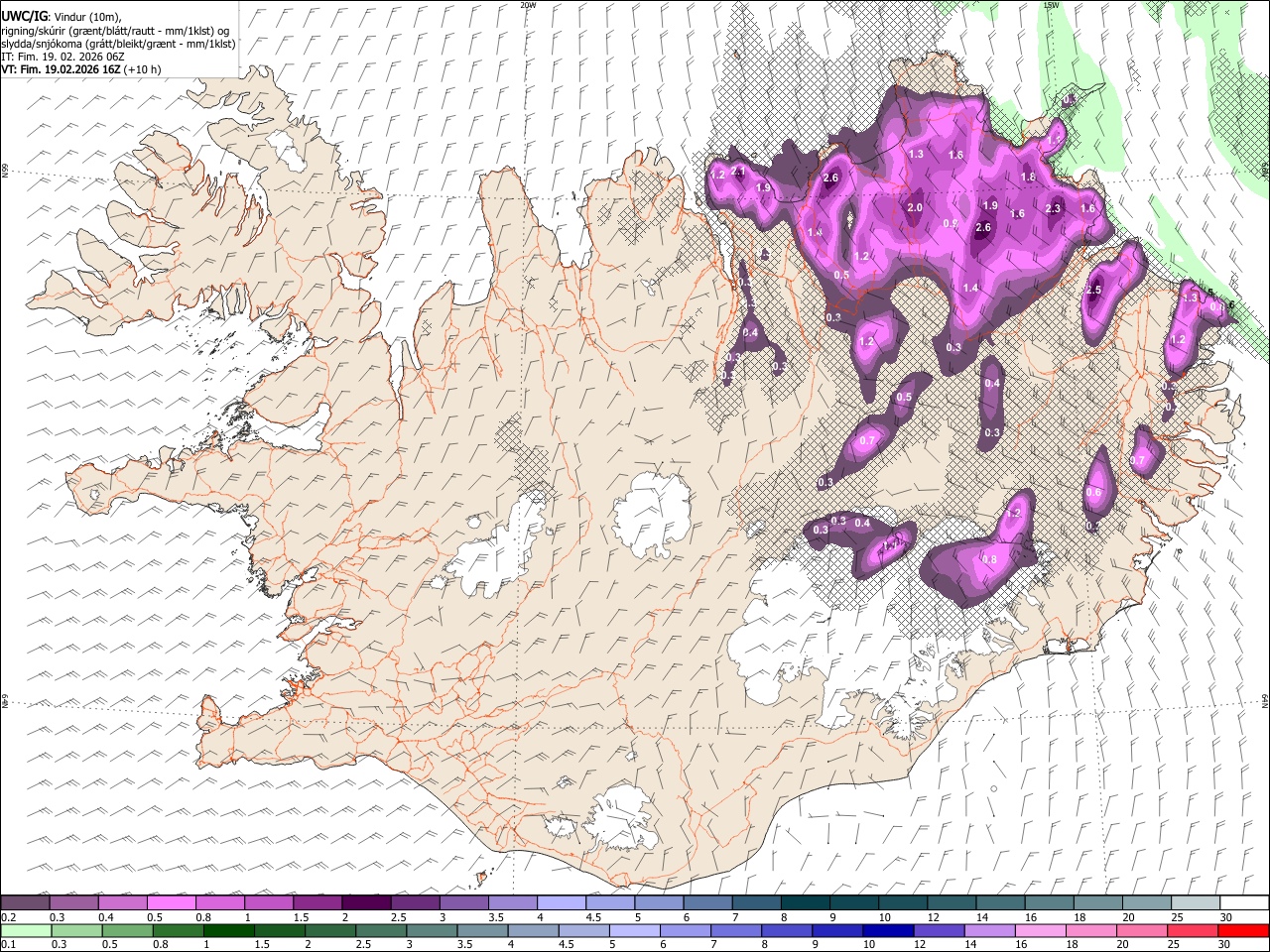Click the light violet 14 rain legend swatch
Image resolution: width=1270 pixels, height=952 pixels.
point(989,930)
